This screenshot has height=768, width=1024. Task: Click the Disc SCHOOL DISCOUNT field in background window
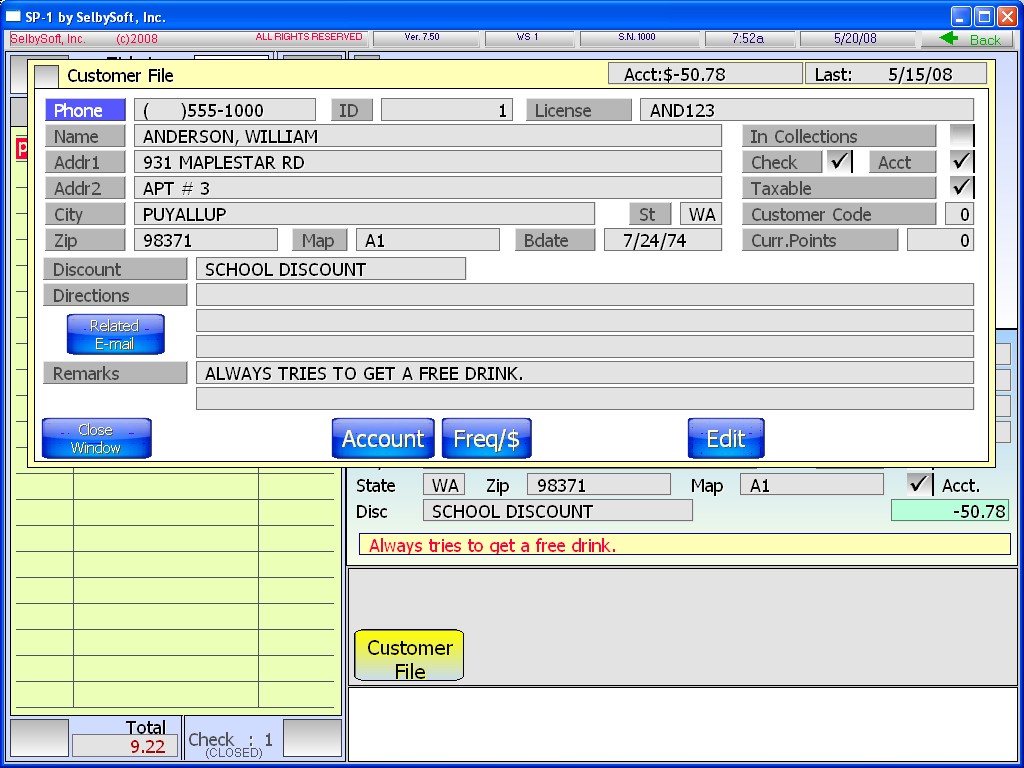[x=558, y=511]
